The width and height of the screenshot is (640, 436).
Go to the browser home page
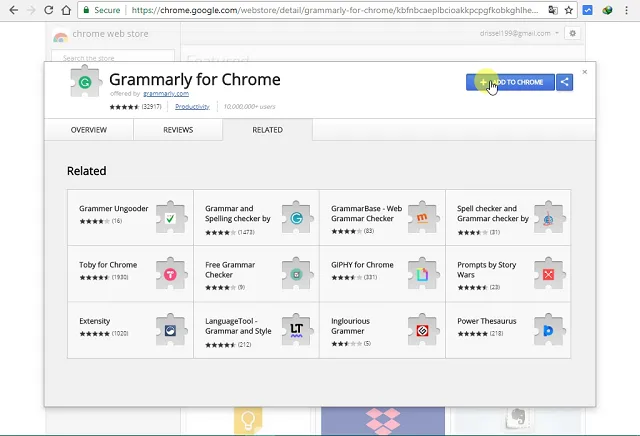click(x=66, y=10)
